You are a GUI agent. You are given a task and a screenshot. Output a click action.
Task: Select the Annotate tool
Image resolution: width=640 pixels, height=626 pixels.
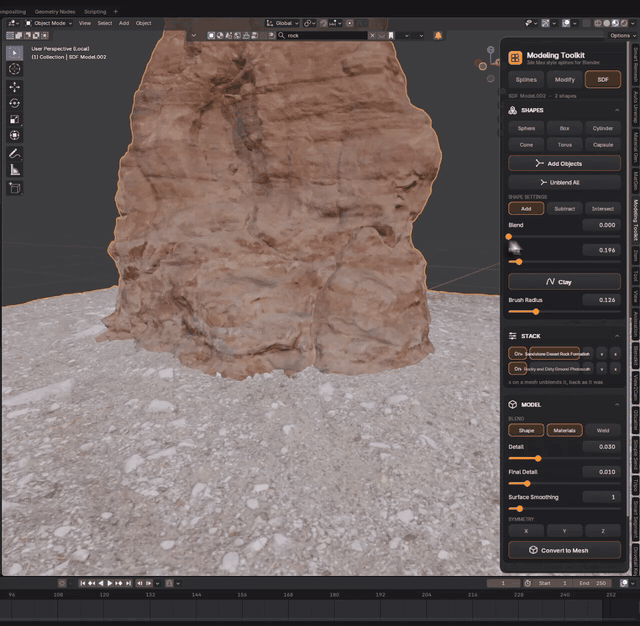tap(14, 153)
